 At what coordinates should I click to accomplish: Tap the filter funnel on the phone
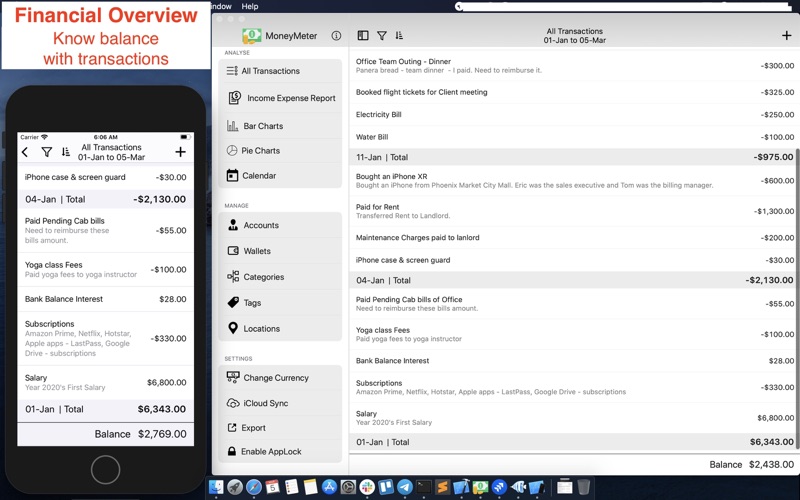(46, 152)
